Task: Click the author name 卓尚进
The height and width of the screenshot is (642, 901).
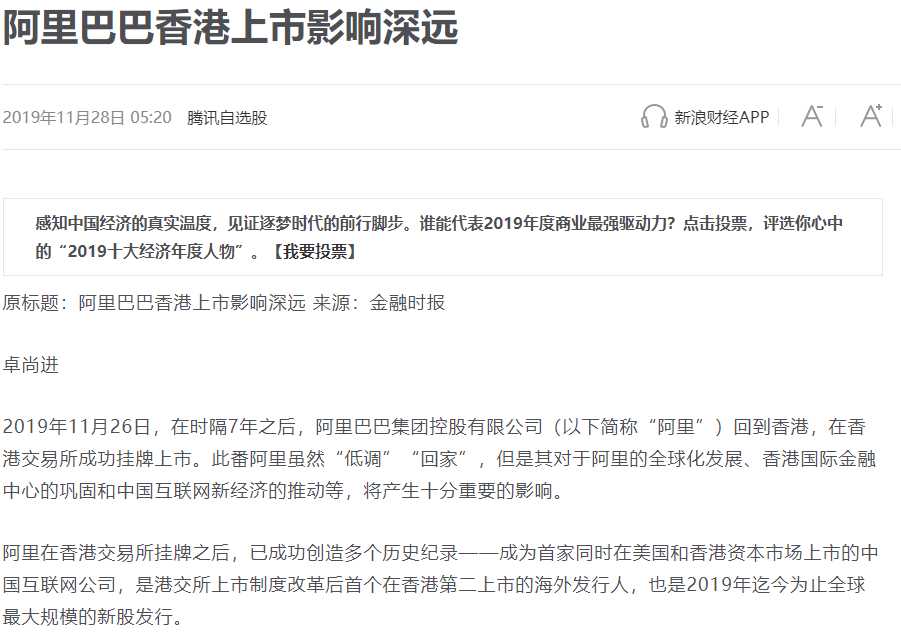Action: coord(31,365)
